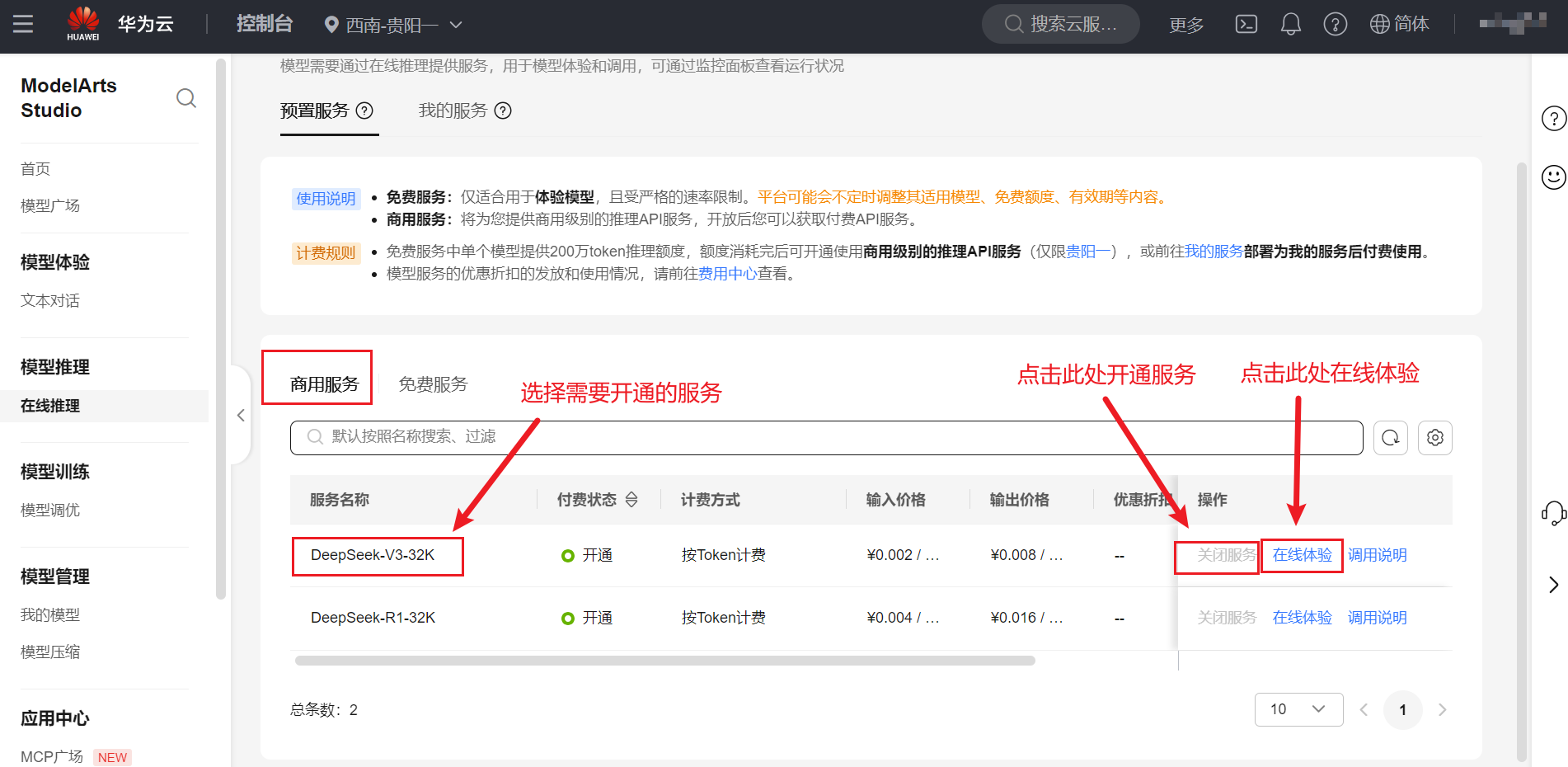Screen dimensions: 1568x767
Task: Open the notifications bell
Action: (1291, 24)
